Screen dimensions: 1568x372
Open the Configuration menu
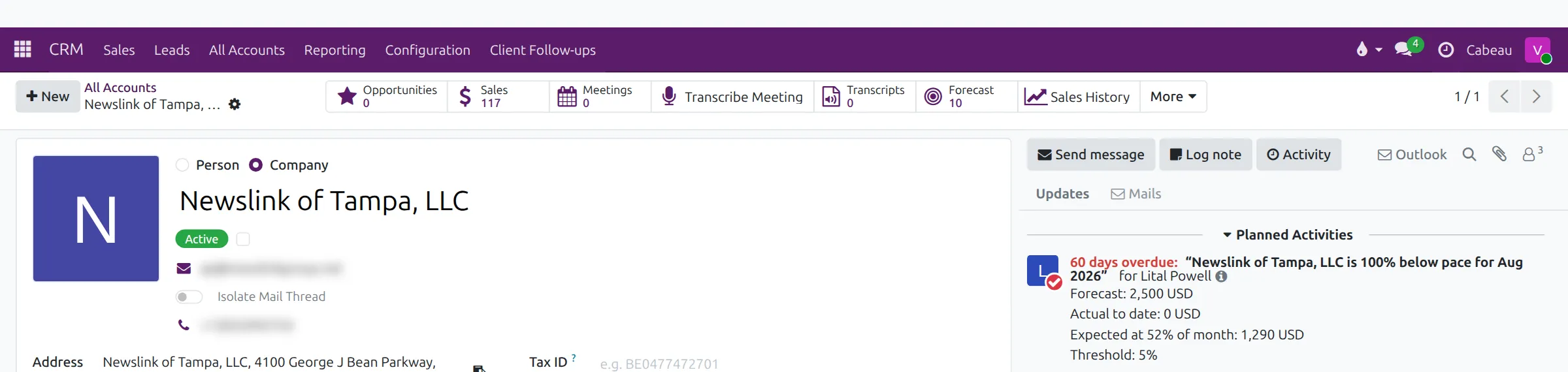pos(428,50)
